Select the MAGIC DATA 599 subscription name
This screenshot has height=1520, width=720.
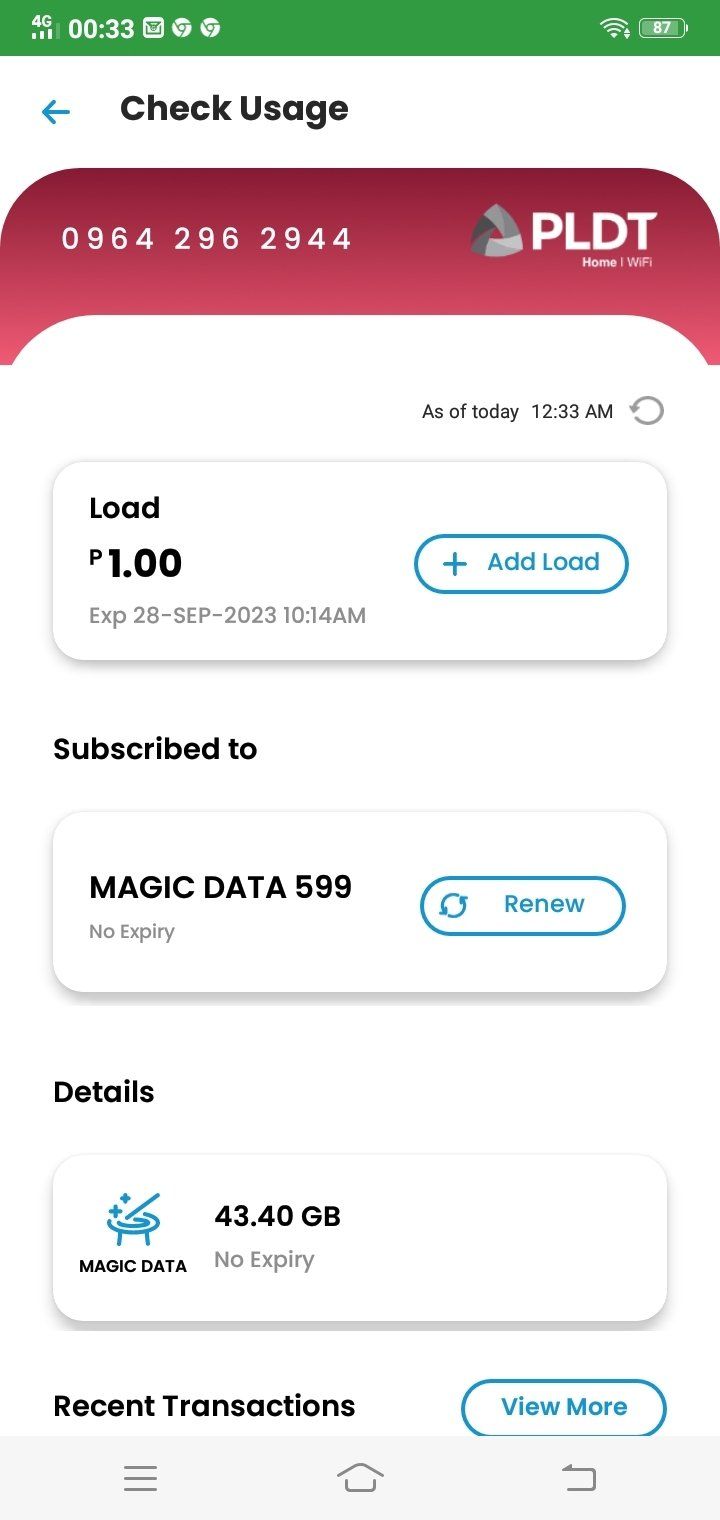click(220, 887)
